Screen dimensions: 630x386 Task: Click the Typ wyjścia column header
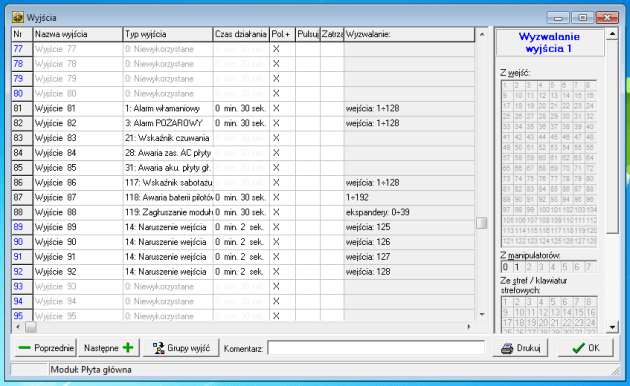click(168, 34)
